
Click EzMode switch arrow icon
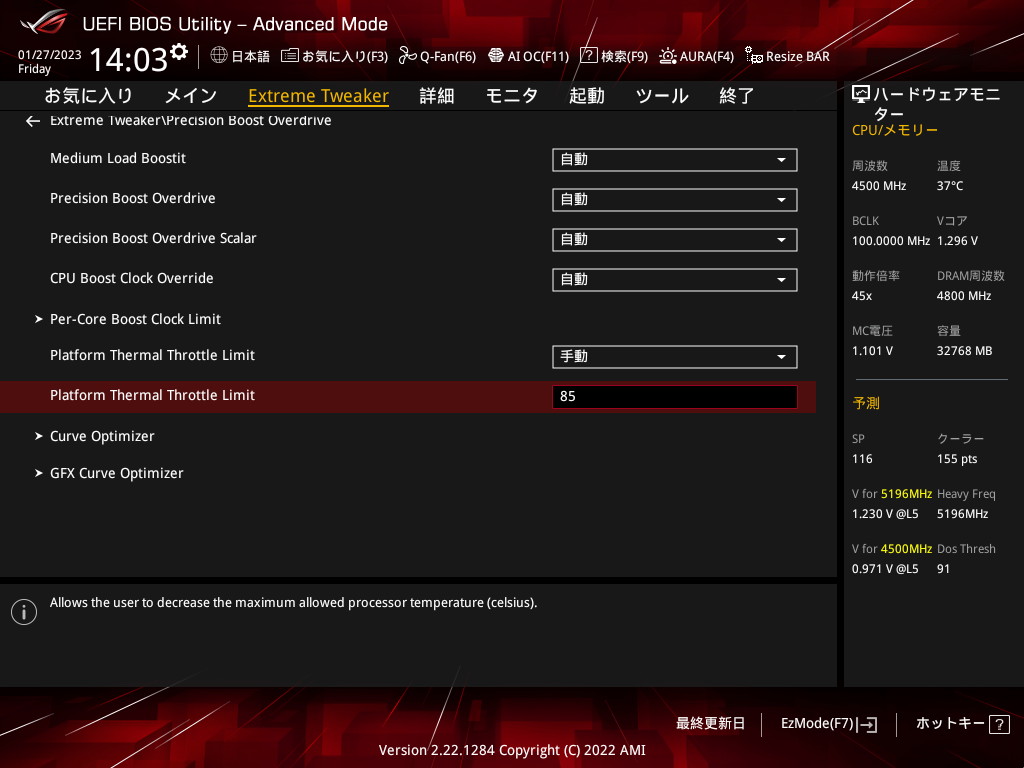click(x=869, y=724)
